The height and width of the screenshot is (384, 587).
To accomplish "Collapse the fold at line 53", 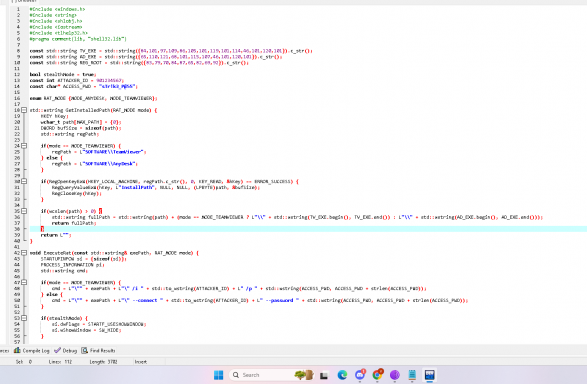I will [x=24, y=318].
